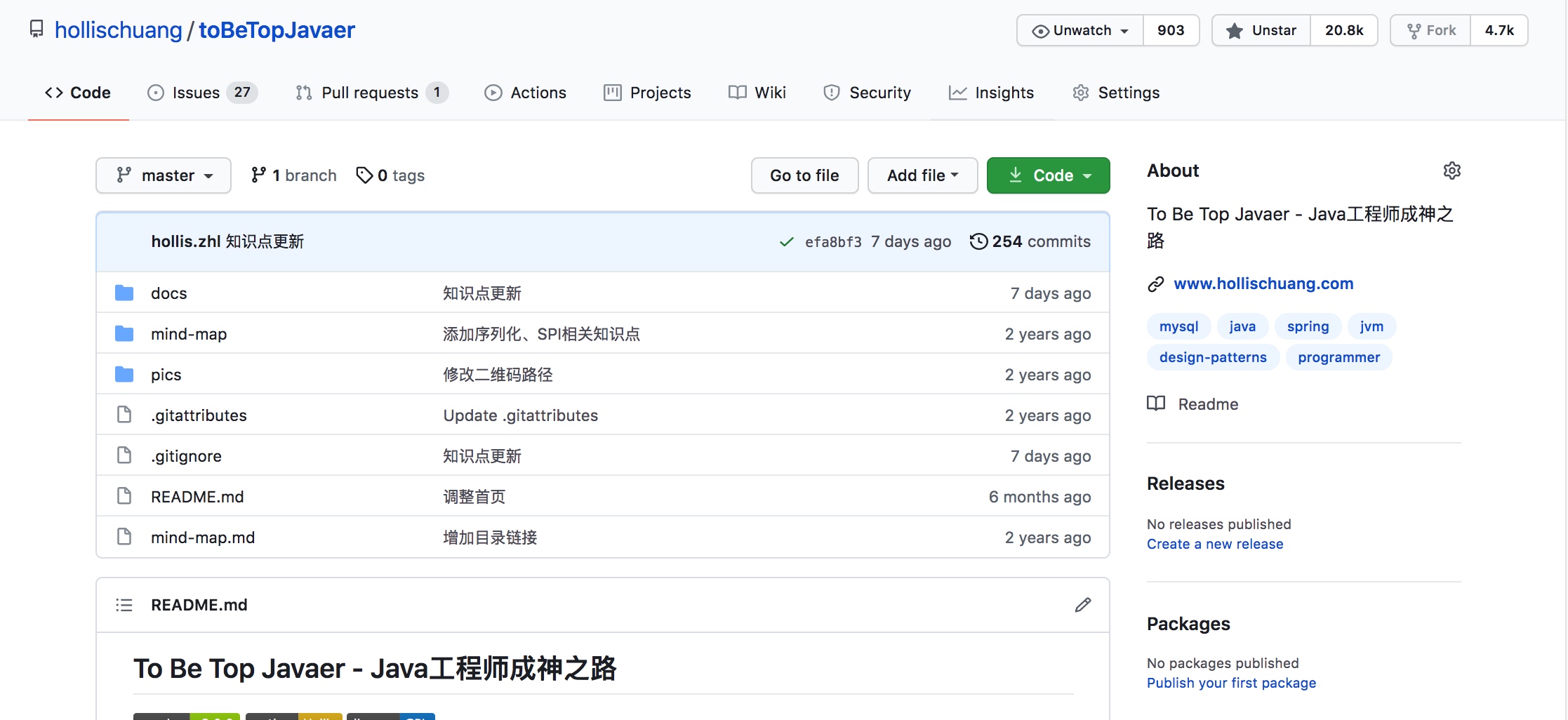Open the Insights tab

point(991,93)
